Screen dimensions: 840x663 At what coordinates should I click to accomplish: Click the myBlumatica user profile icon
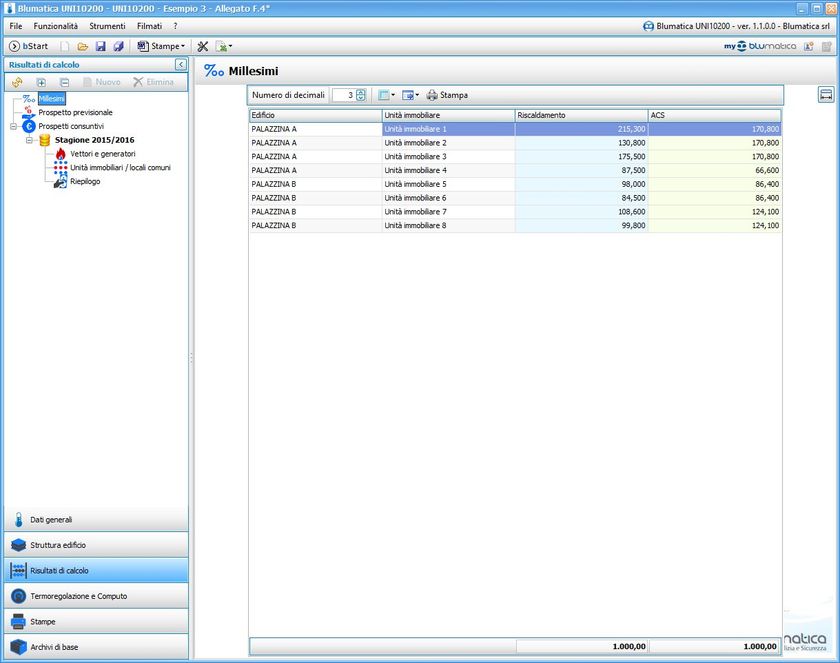[807, 46]
